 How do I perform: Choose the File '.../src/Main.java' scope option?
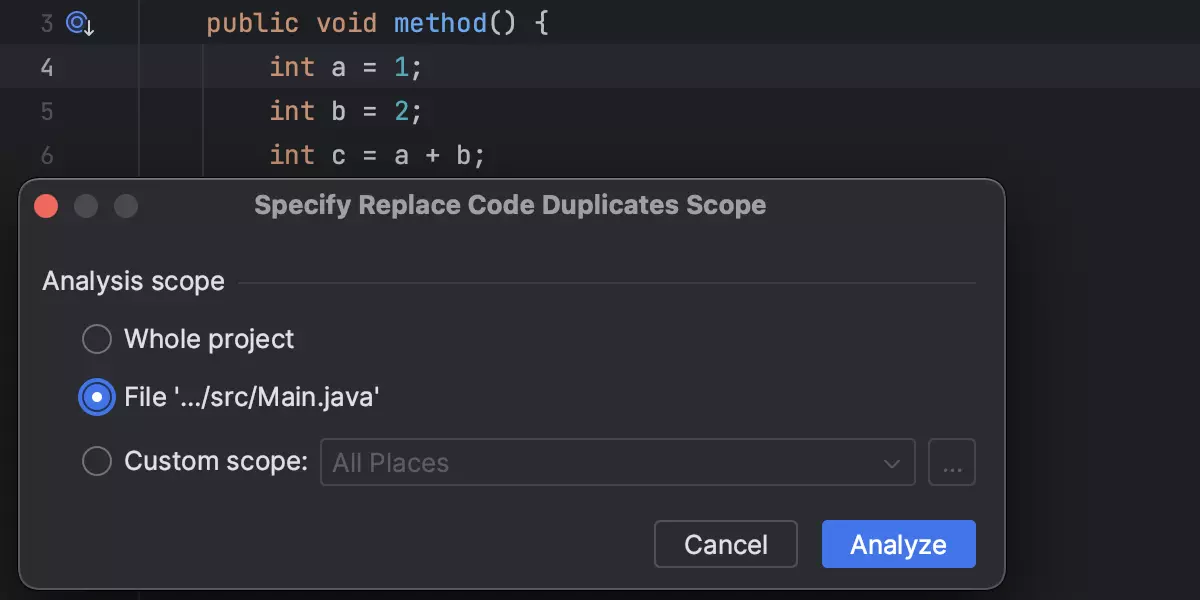tap(97, 398)
